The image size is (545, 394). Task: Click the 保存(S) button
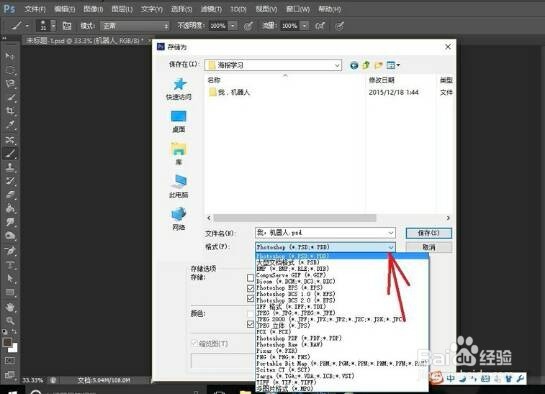(x=429, y=233)
